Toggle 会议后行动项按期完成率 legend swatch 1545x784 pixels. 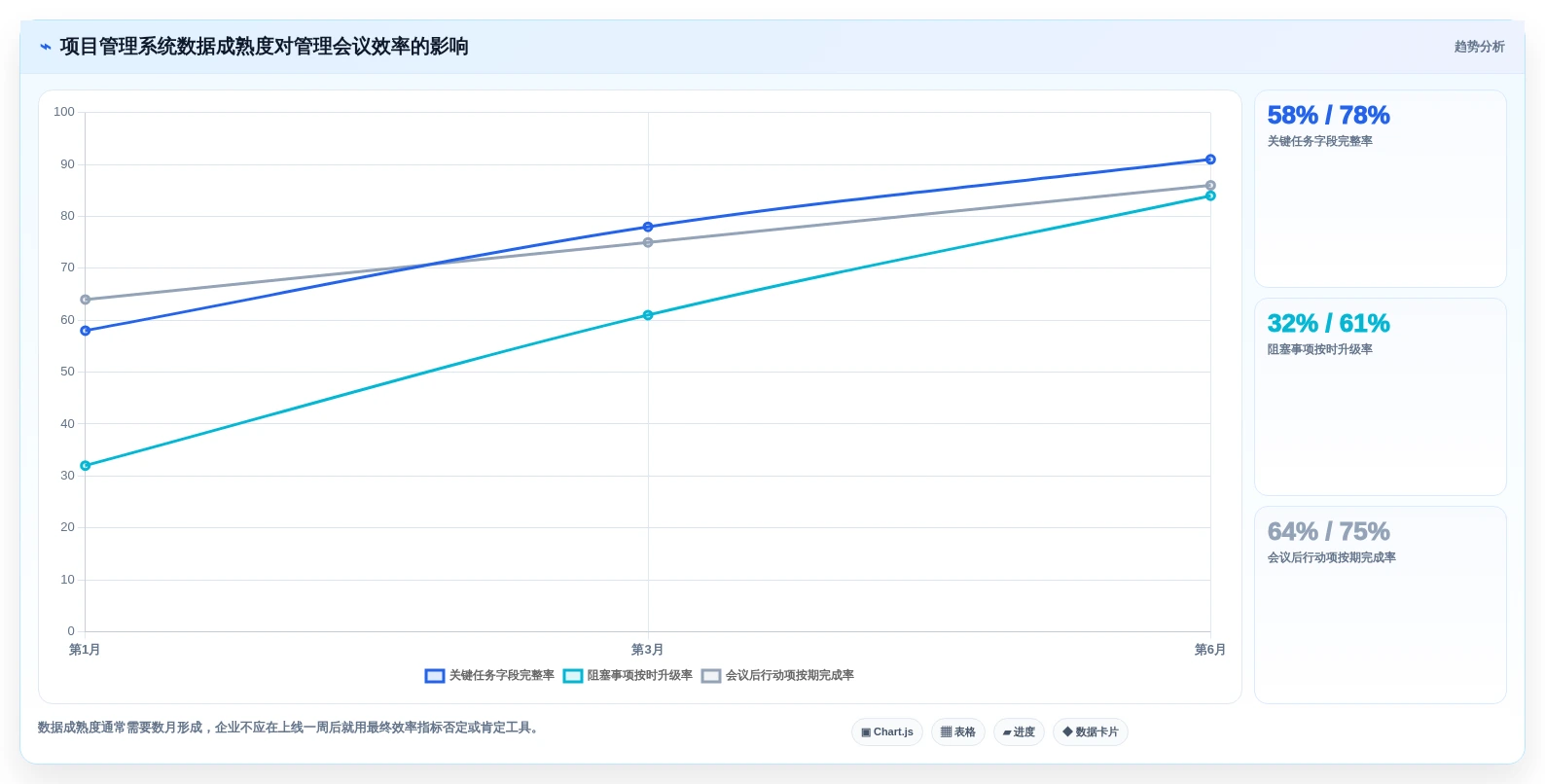pos(711,676)
